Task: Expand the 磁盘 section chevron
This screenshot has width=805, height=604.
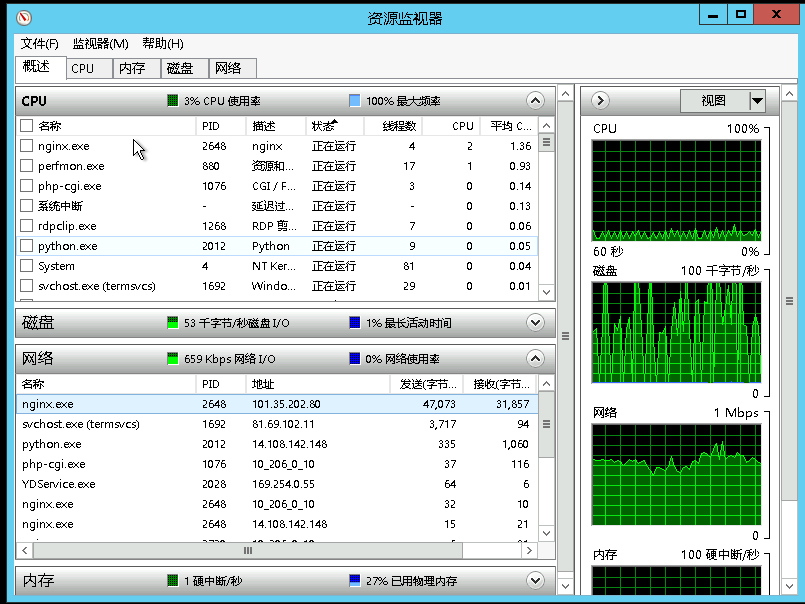Action: [x=535, y=323]
